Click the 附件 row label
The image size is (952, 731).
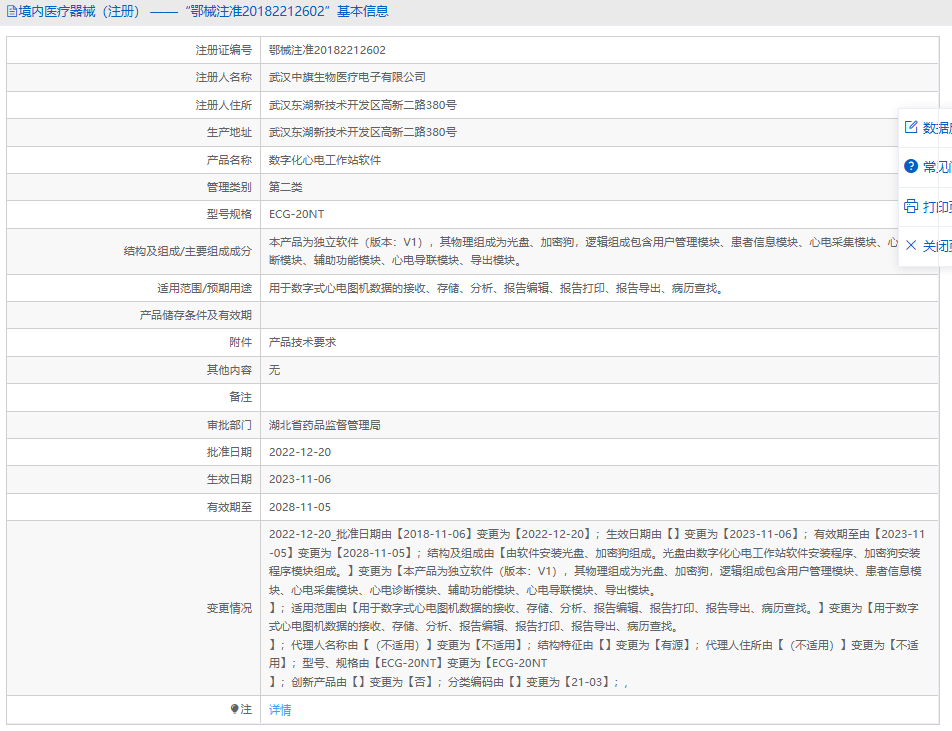(240, 342)
